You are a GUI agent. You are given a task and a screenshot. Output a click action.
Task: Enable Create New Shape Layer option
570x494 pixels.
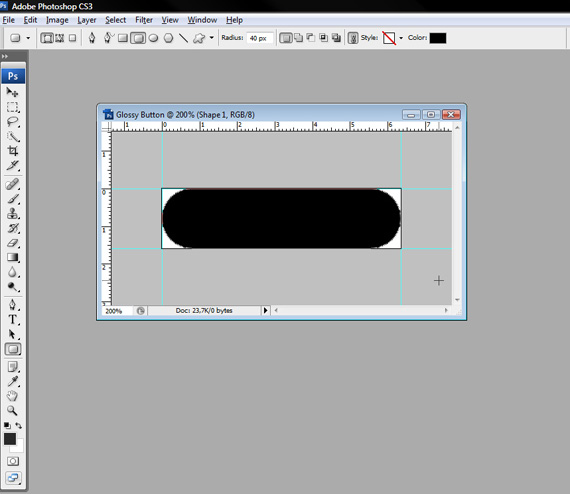tap(286, 38)
